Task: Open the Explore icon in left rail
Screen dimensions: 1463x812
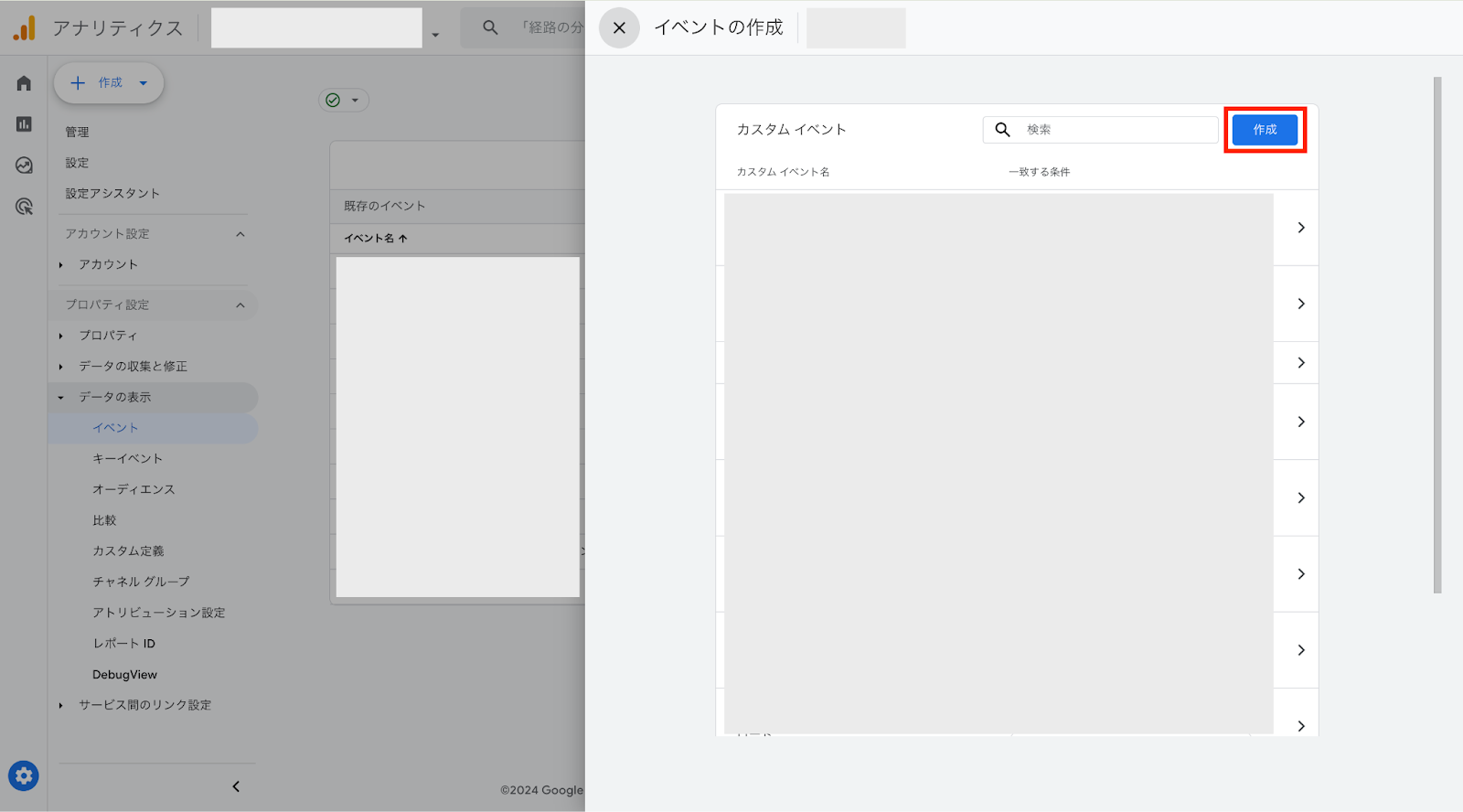Action: point(24,166)
